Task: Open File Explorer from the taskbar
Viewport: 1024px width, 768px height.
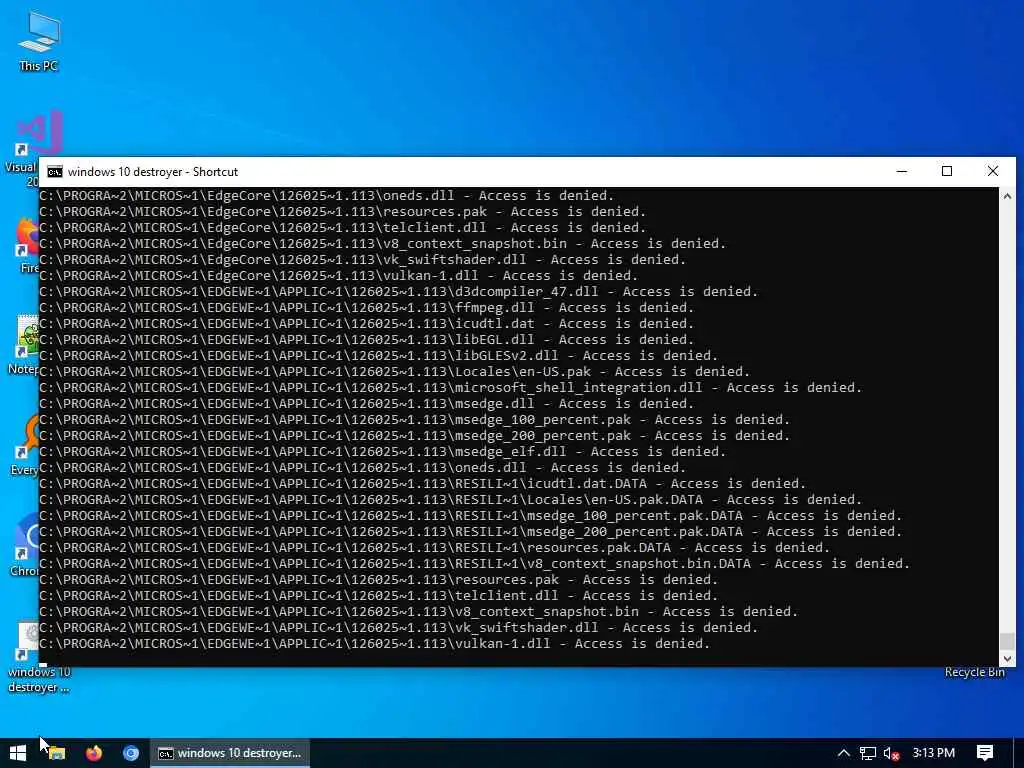Action: (x=57, y=753)
